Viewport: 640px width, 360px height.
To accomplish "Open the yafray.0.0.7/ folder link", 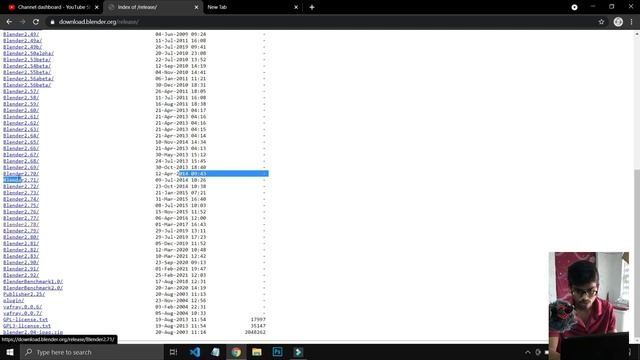I will [22, 313].
